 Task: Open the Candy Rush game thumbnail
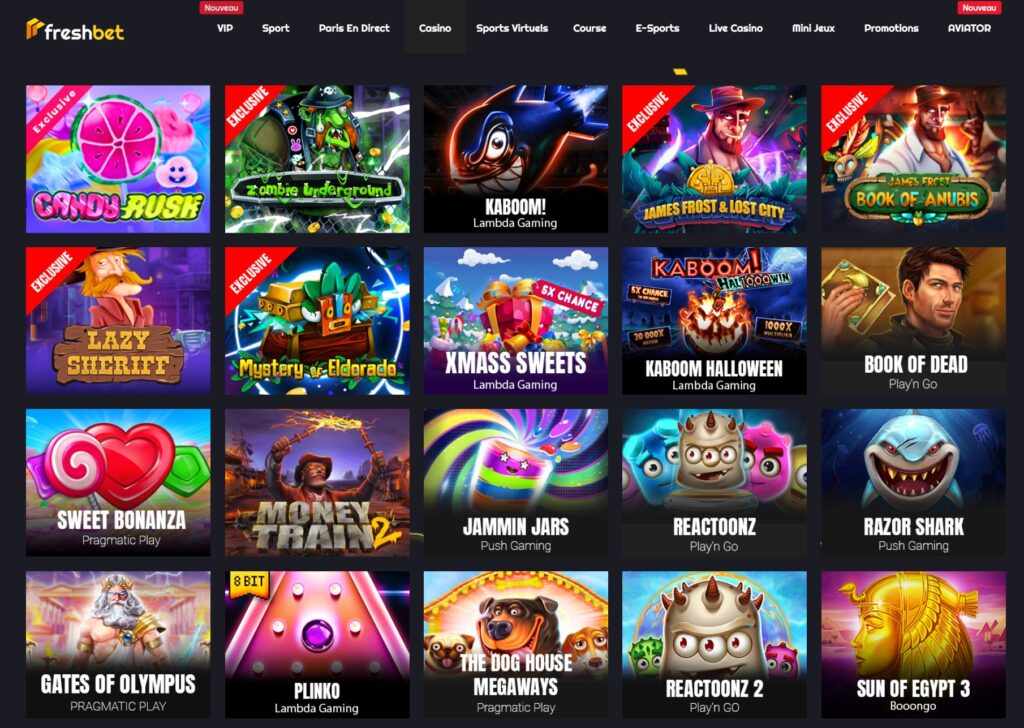point(118,159)
